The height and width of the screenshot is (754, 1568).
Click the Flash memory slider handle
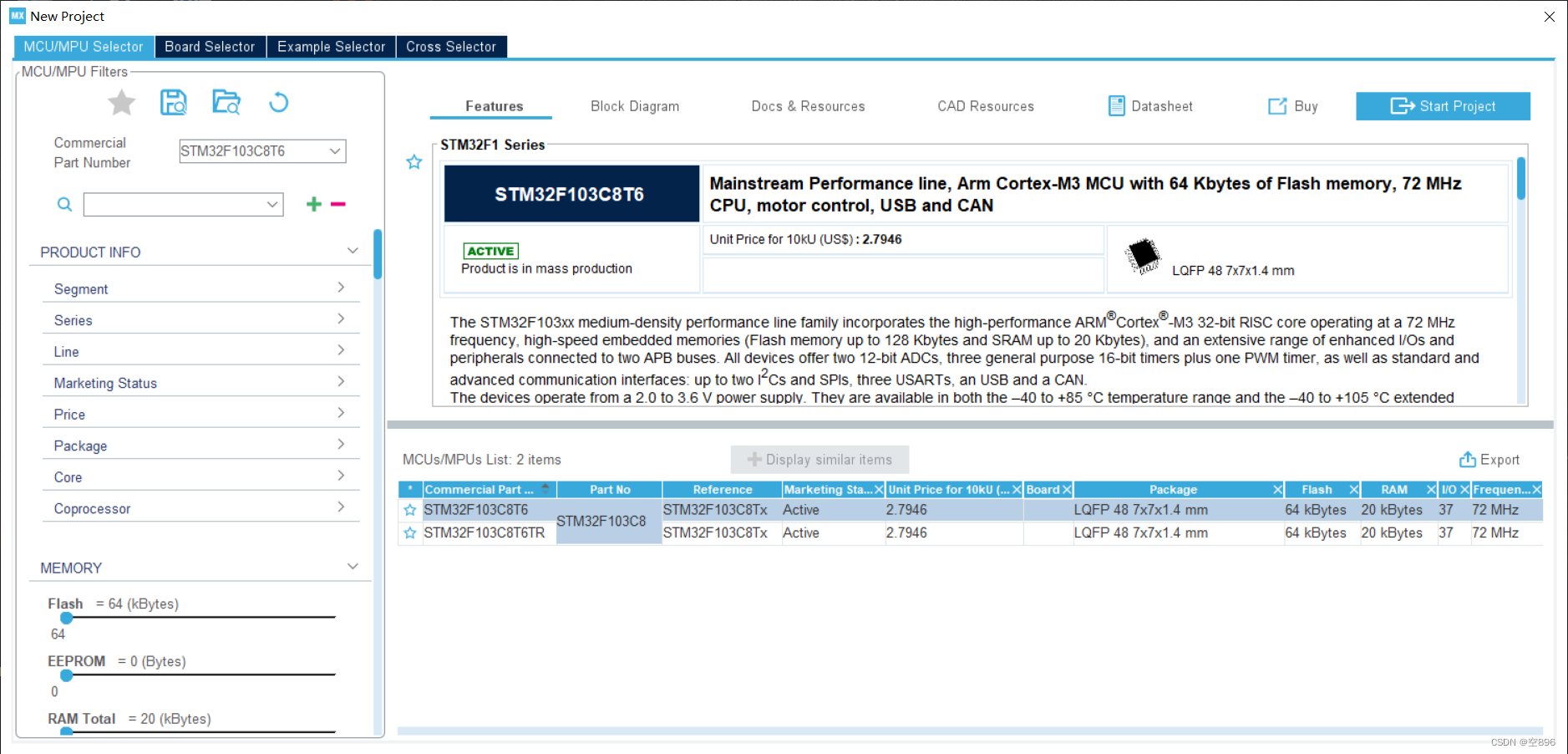(67, 618)
